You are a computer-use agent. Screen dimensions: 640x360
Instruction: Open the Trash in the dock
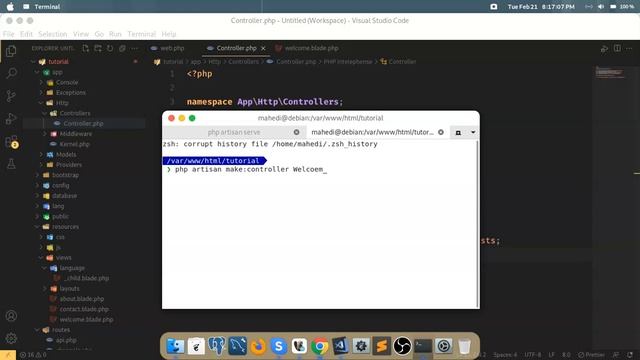[x=464, y=346]
